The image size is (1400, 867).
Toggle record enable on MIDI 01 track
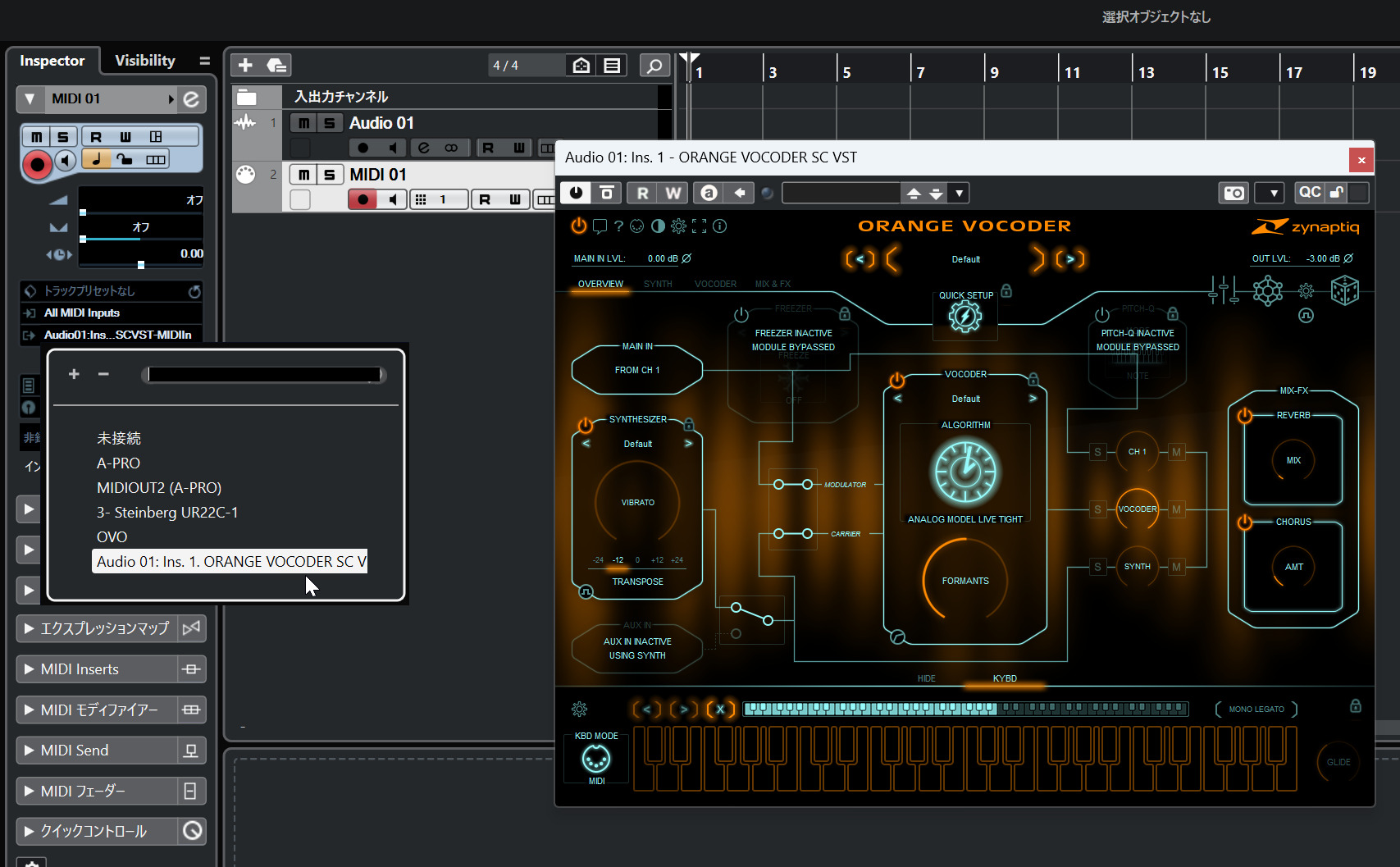[x=363, y=199]
